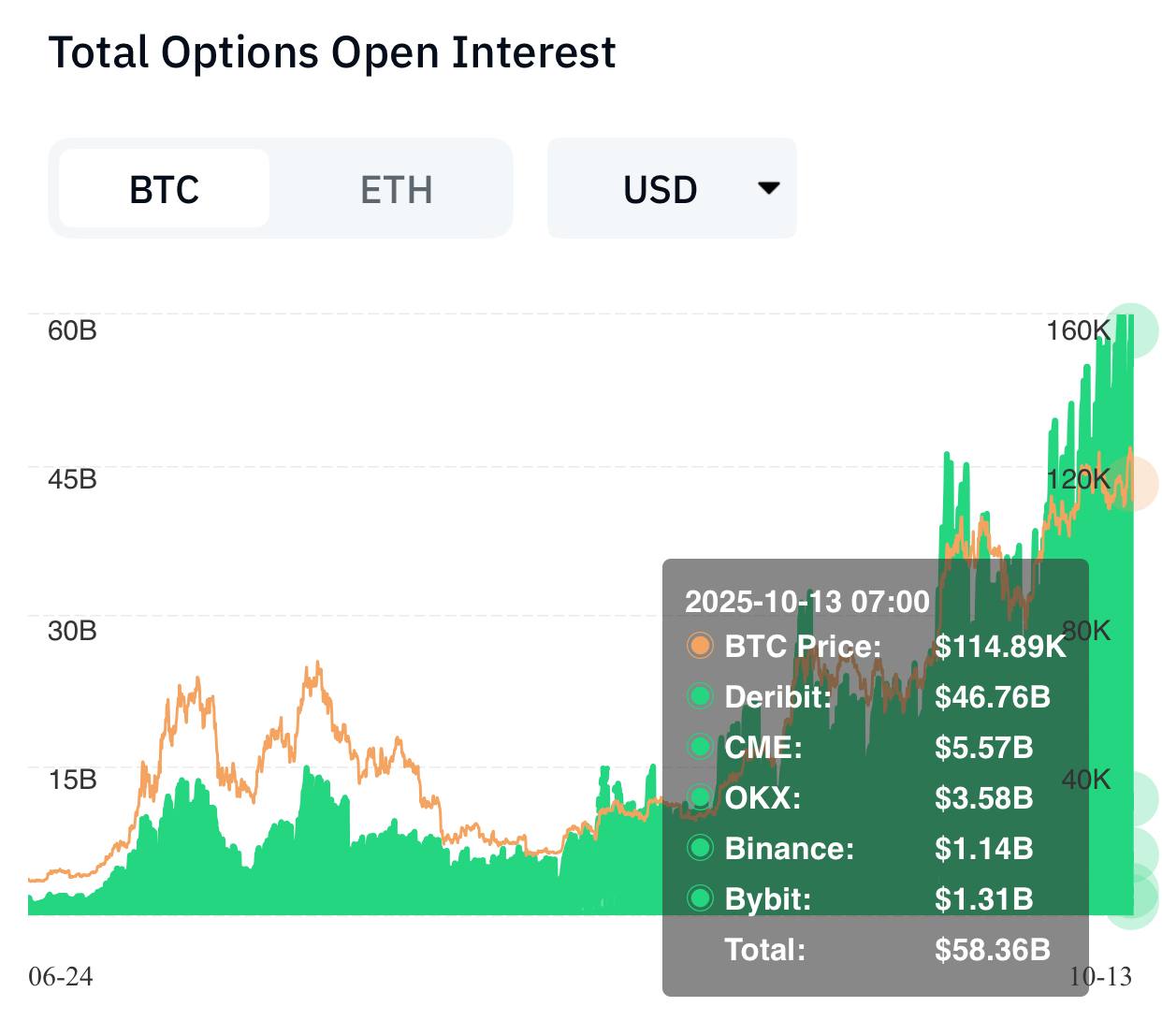
Task: Switch to the ETH tab
Action: 396,189
